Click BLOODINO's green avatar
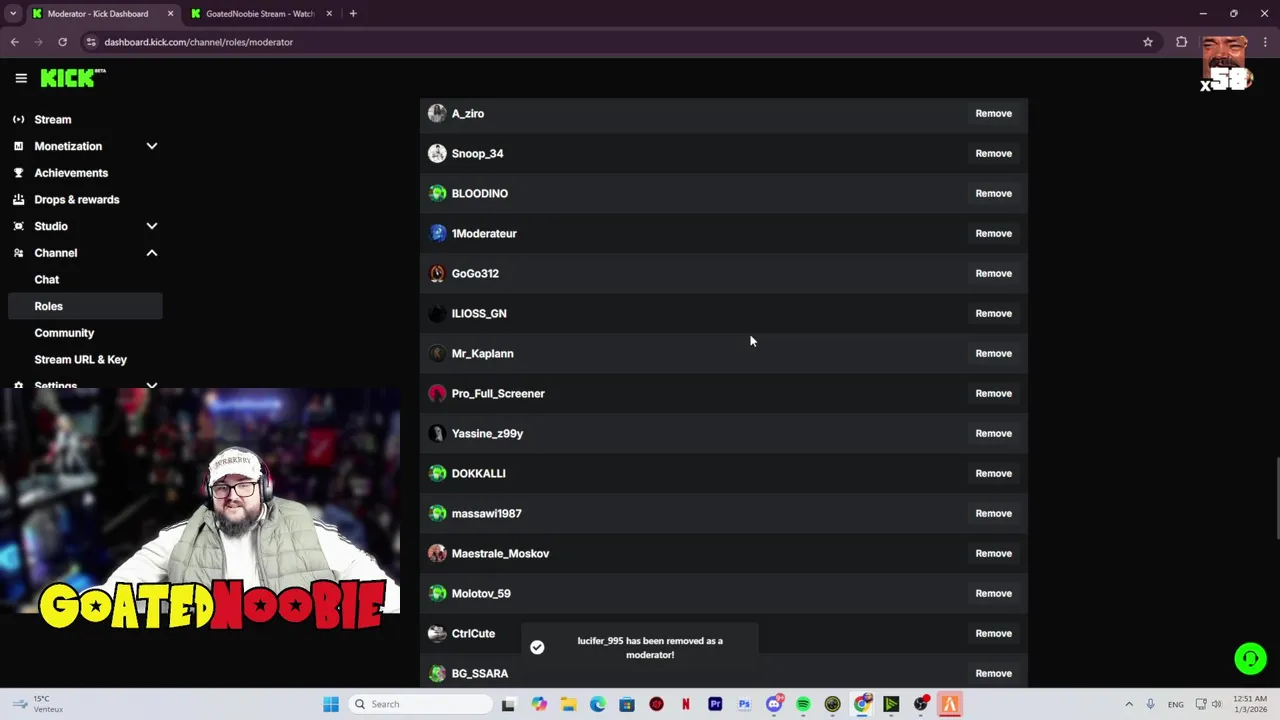Viewport: 1280px width, 720px height. coord(437,193)
